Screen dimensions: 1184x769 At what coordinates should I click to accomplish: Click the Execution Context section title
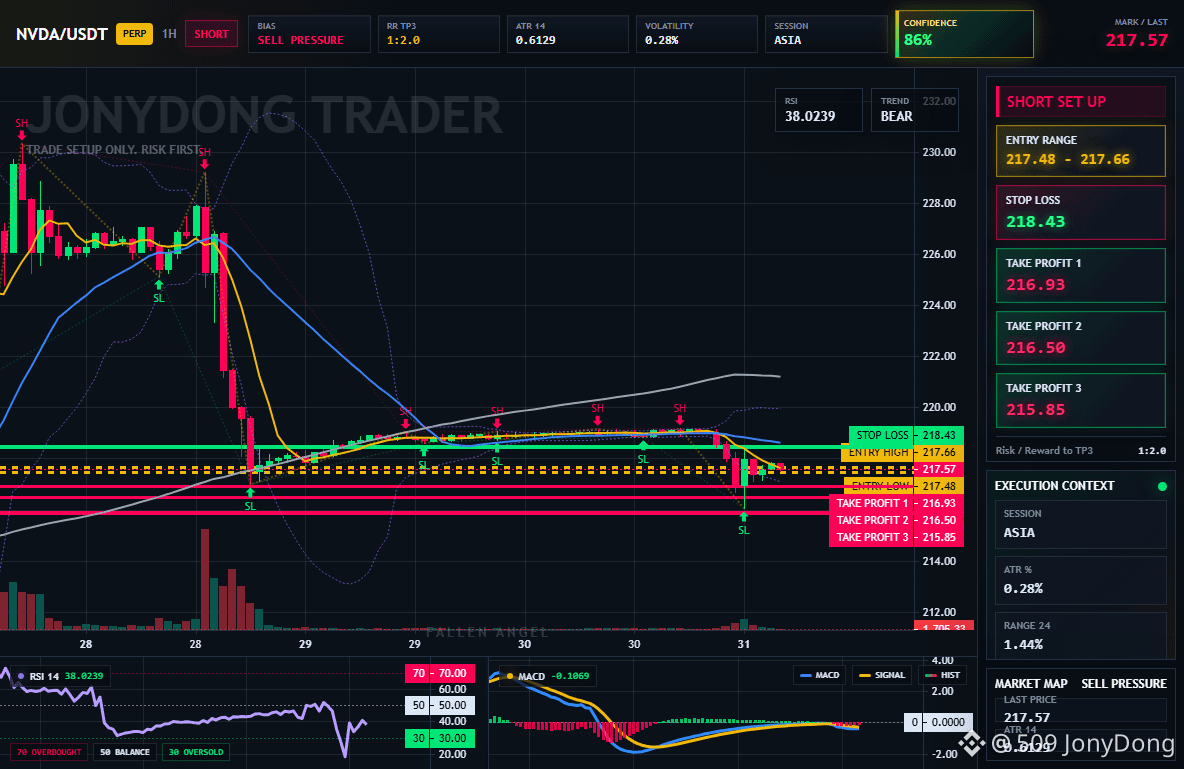1054,486
